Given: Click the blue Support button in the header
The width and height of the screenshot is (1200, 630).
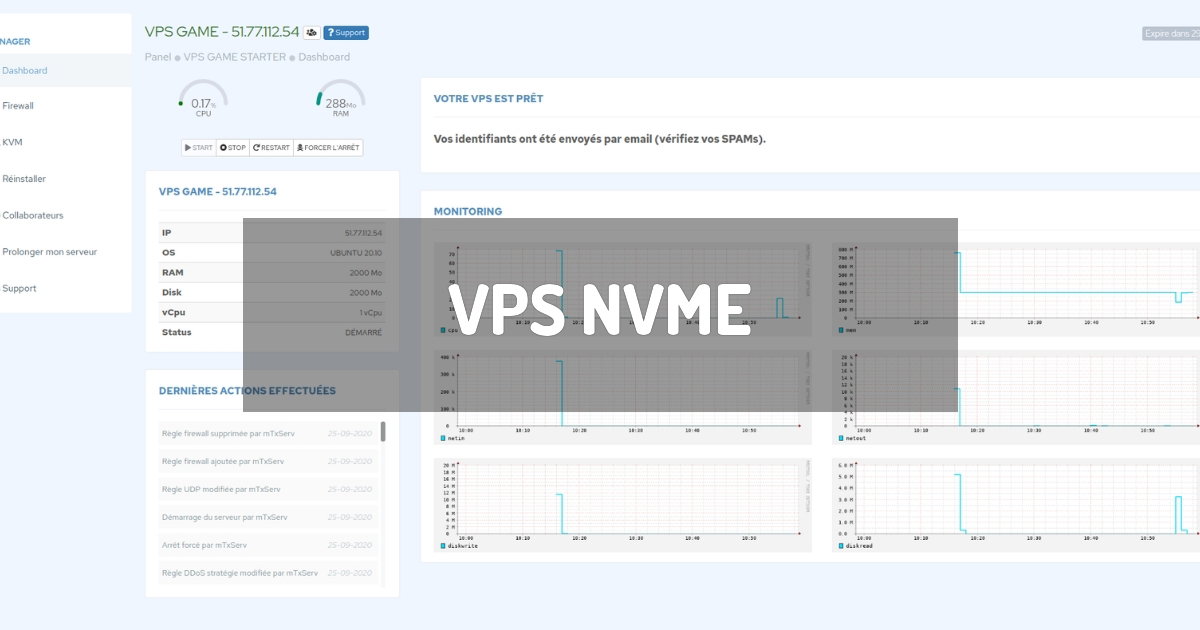Looking at the screenshot, I should coord(346,33).
